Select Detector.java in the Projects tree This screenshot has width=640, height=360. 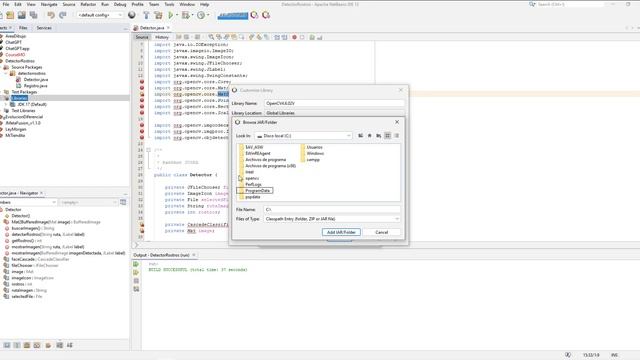point(36,80)
